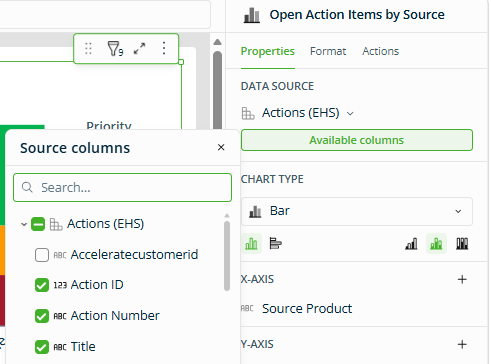Click the dashboard canvas vertical scrollbar
The width and height of the screenshot is (491, 364).
218,90
